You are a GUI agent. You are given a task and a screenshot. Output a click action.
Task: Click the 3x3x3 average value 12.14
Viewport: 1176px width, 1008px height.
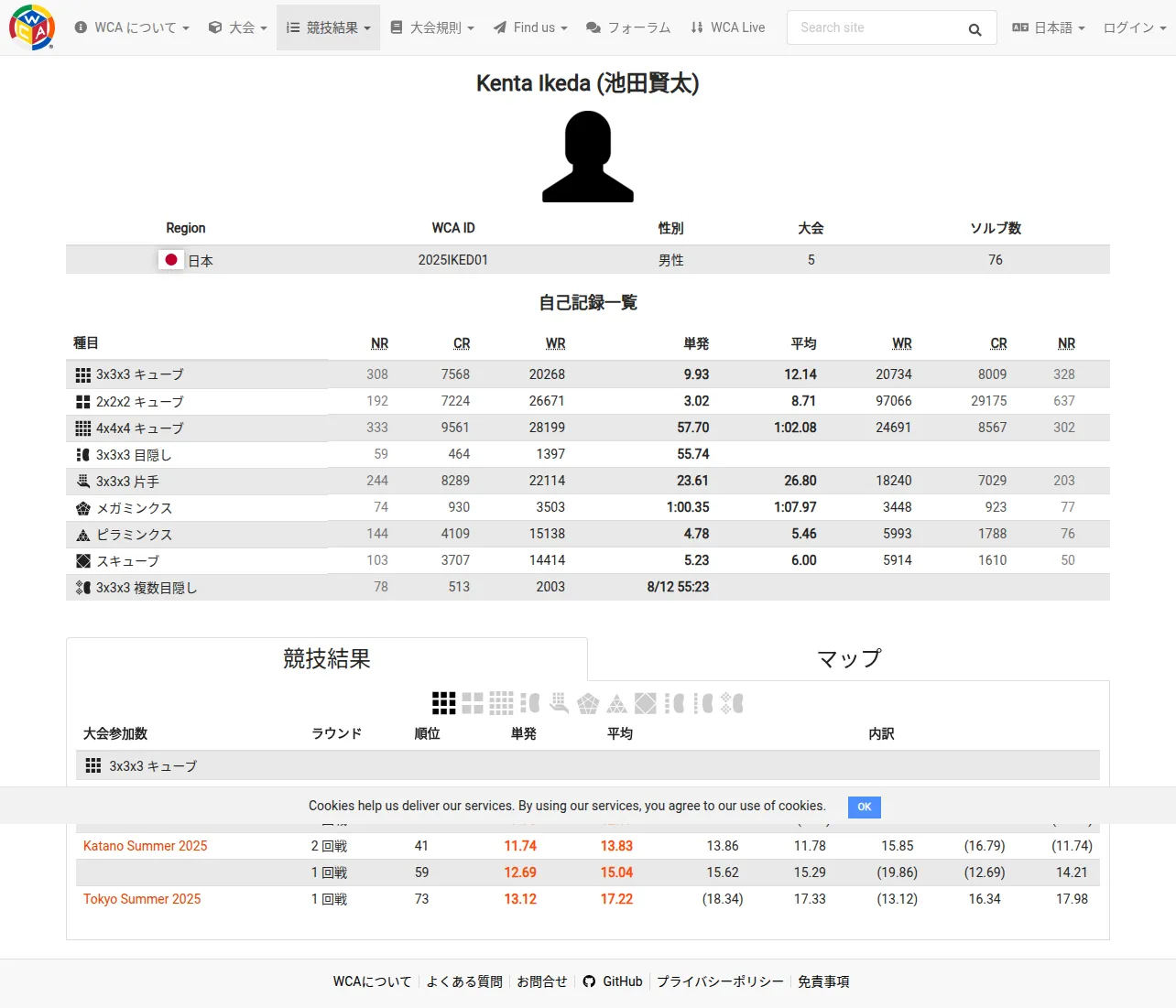pos(800,374)
